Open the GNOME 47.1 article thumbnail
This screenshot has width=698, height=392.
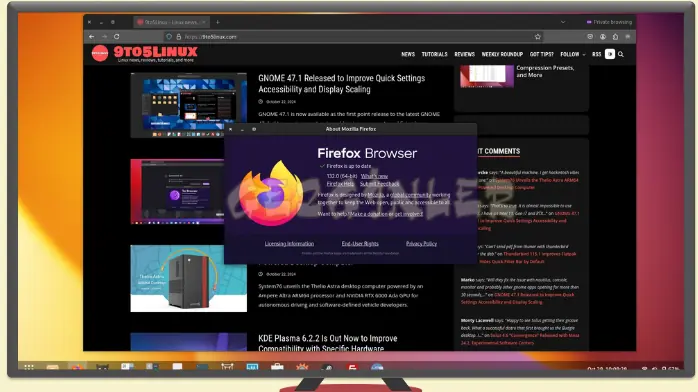[189, 105]
